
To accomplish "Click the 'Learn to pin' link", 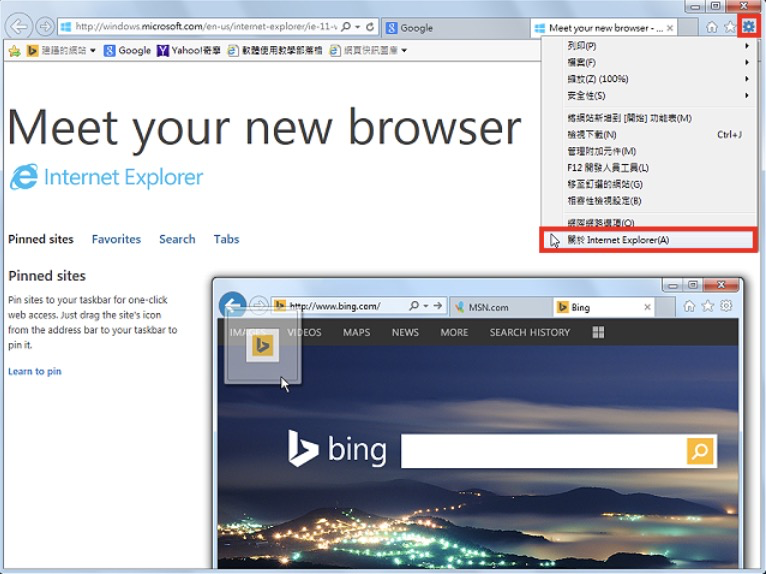I will [35, 371].
